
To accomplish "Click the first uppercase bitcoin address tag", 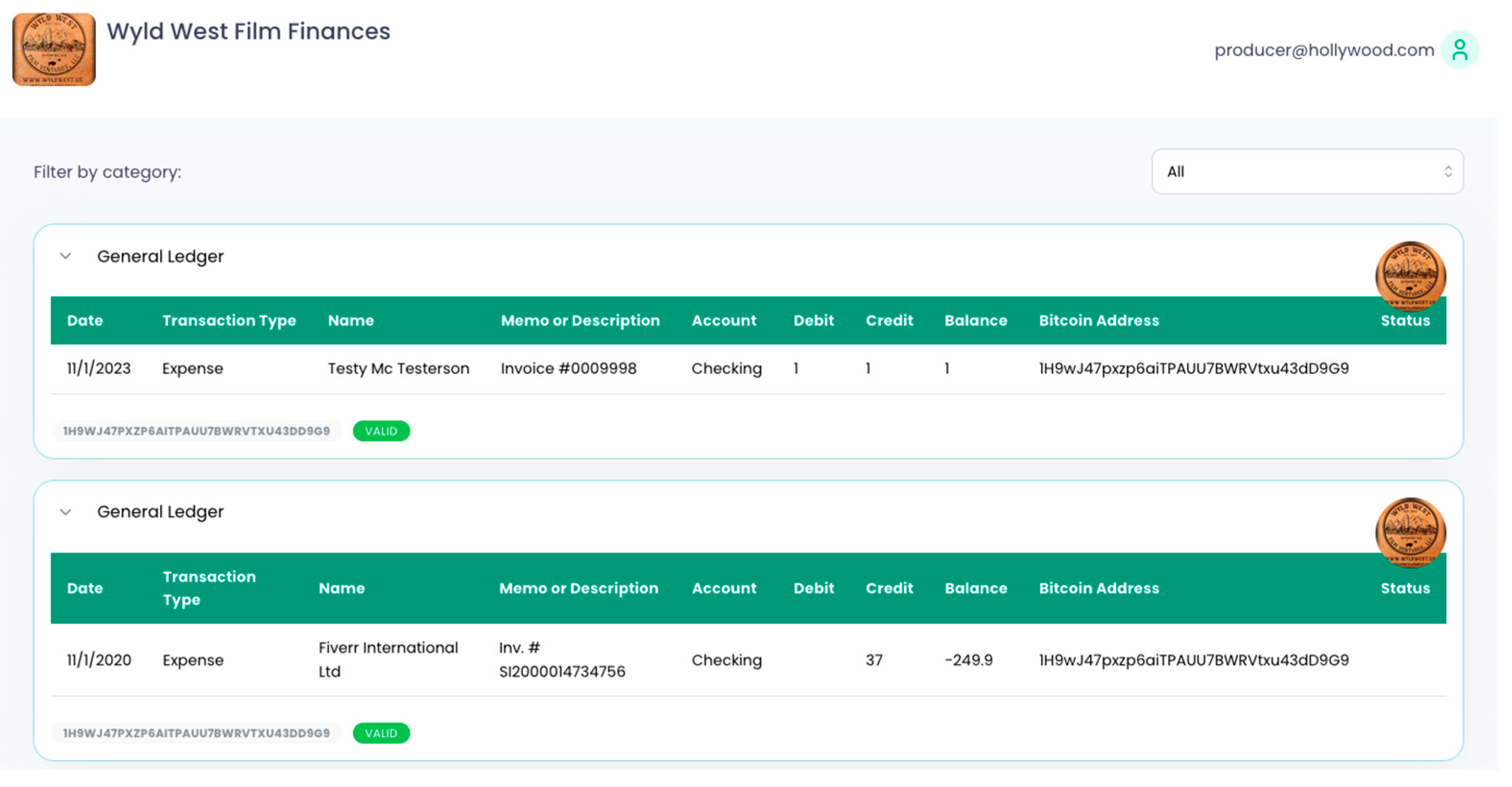I will pos(196,431).
